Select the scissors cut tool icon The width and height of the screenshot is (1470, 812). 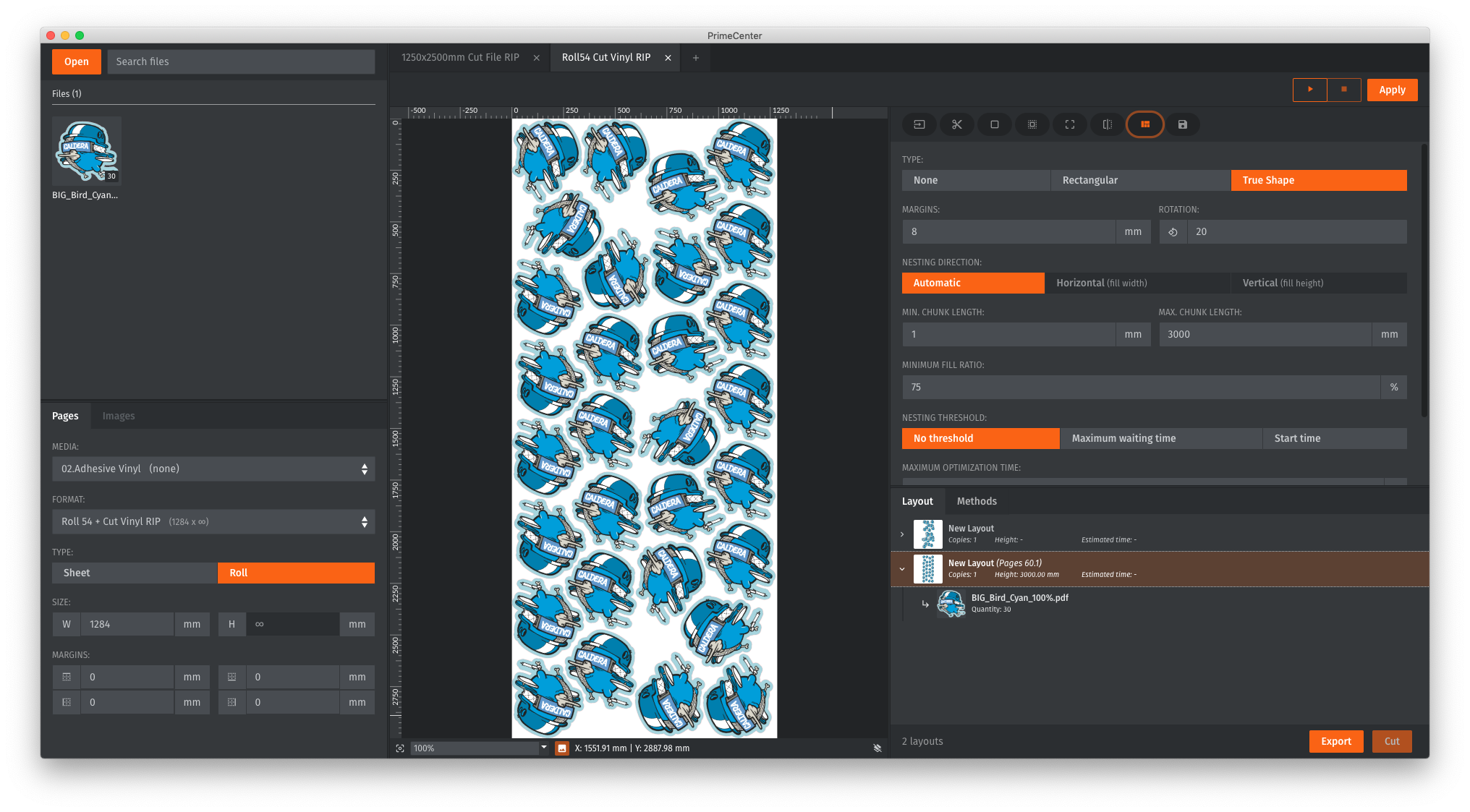[956, 124]
